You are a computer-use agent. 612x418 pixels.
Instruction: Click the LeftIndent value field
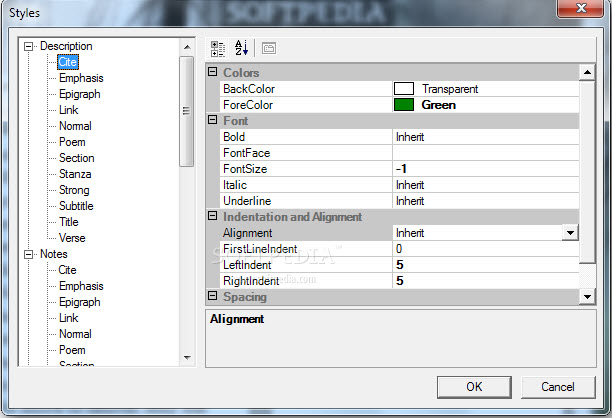485,265
